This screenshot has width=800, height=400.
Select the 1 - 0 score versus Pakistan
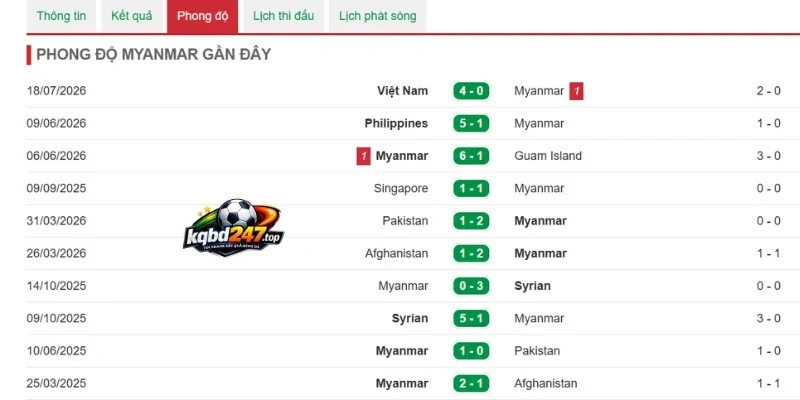471,351
